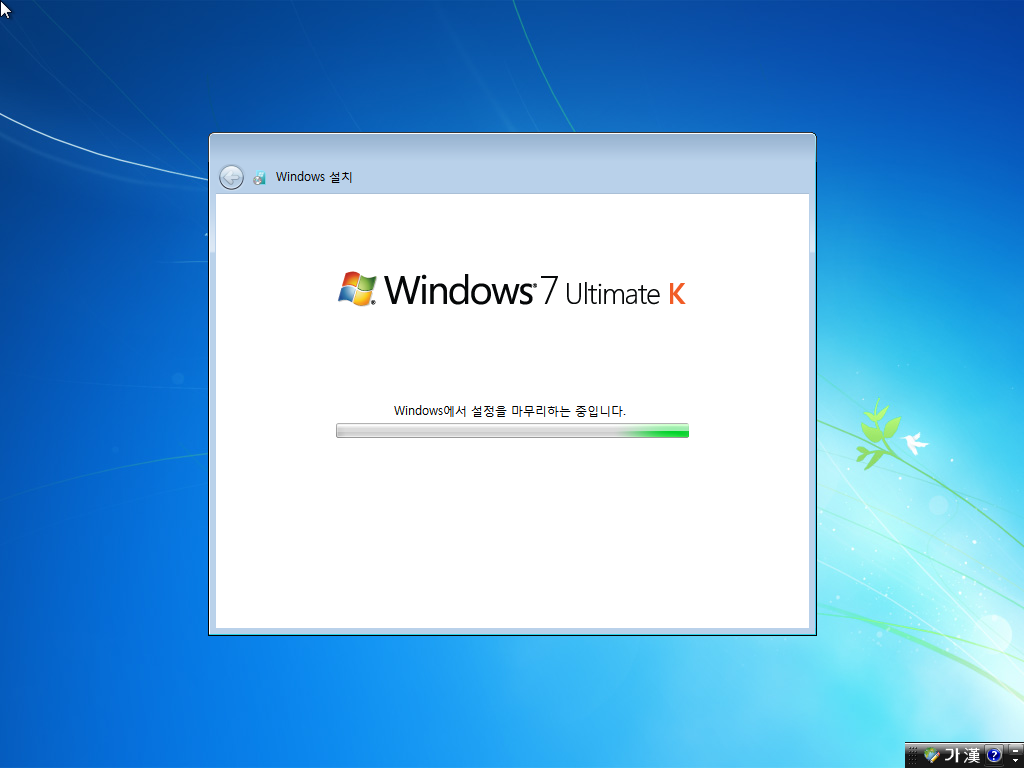Toggle Hanja conversion with the 漢 button
This screenshot has width=1024, height=768.
pos(970,755)
